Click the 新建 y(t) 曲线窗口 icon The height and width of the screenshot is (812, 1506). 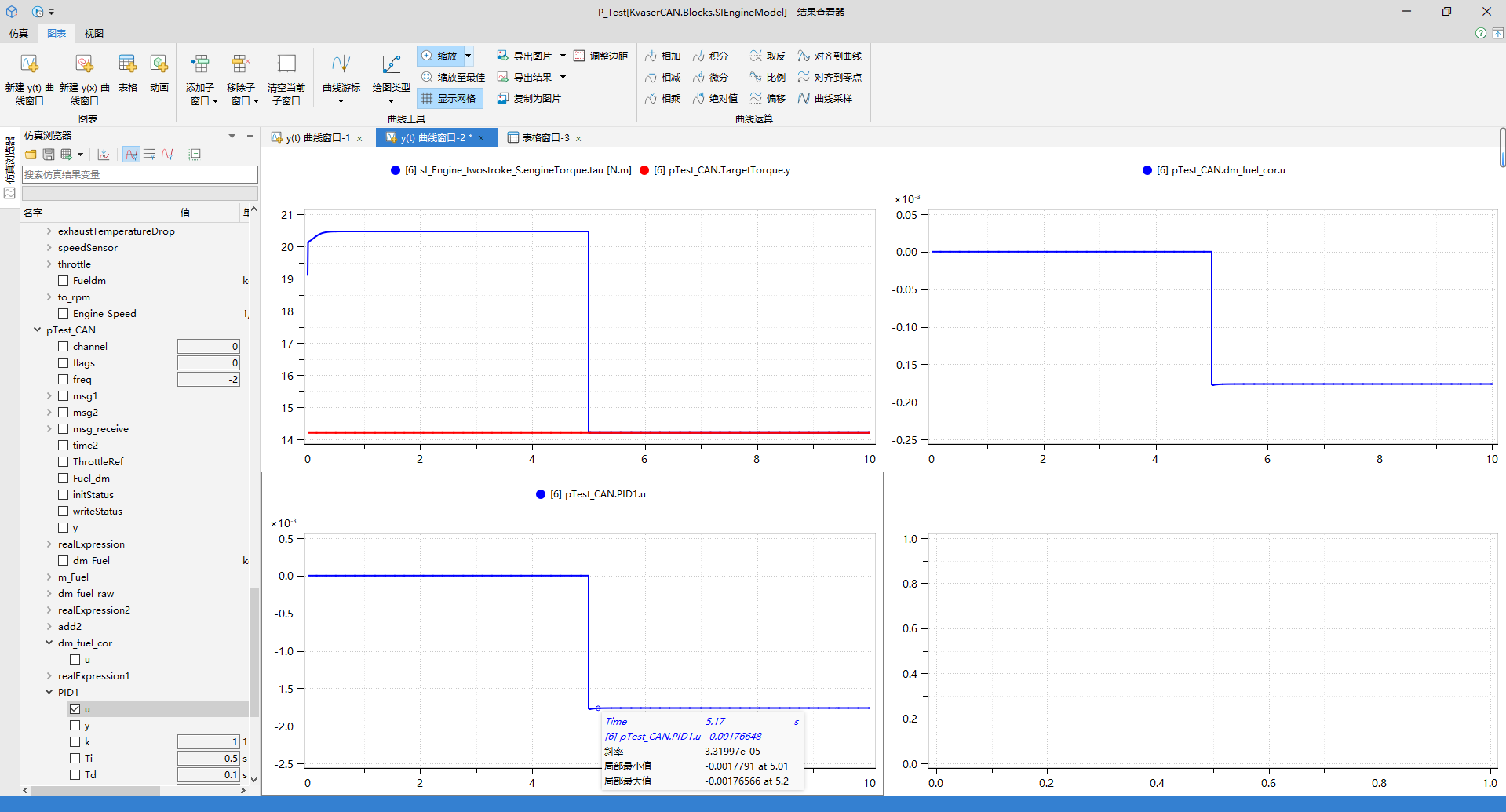29,64
